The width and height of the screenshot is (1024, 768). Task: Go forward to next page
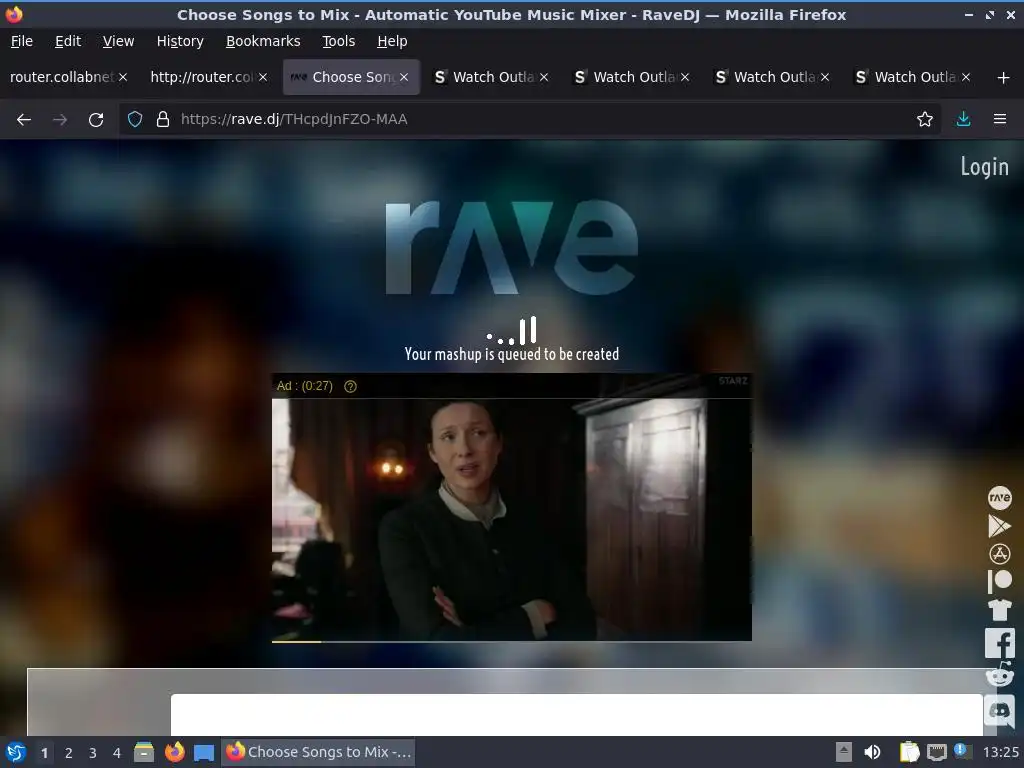[60, 120]
